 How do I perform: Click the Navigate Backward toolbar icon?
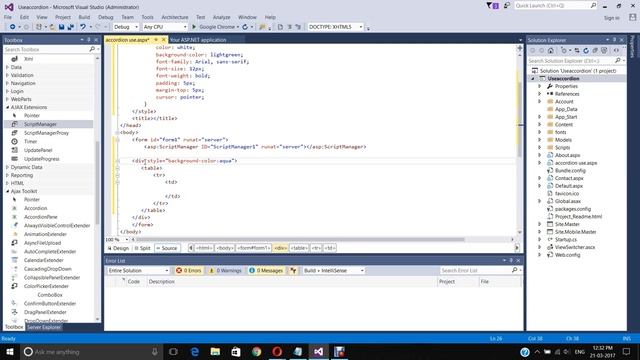(12, 27)
